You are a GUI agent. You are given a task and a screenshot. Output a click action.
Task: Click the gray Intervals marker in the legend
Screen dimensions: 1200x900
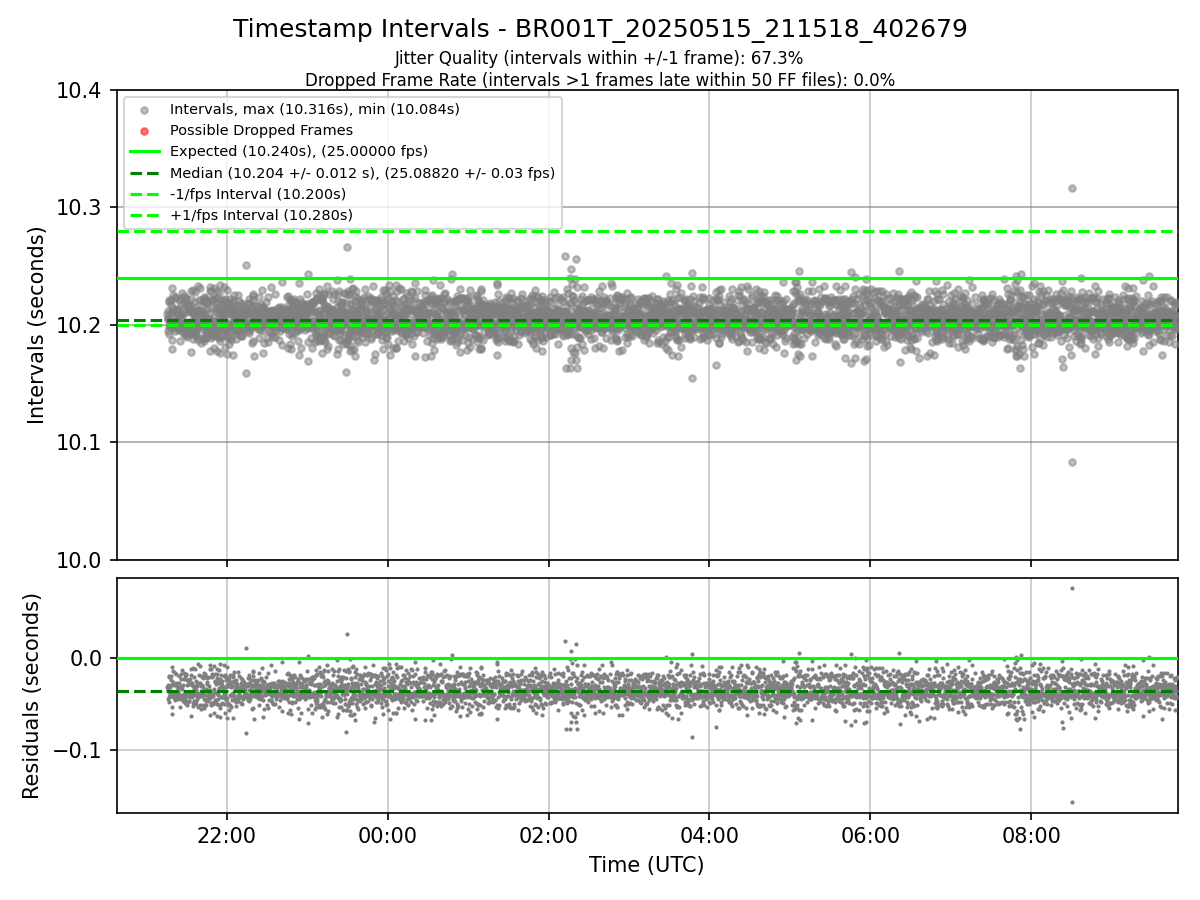click(145, 110)
